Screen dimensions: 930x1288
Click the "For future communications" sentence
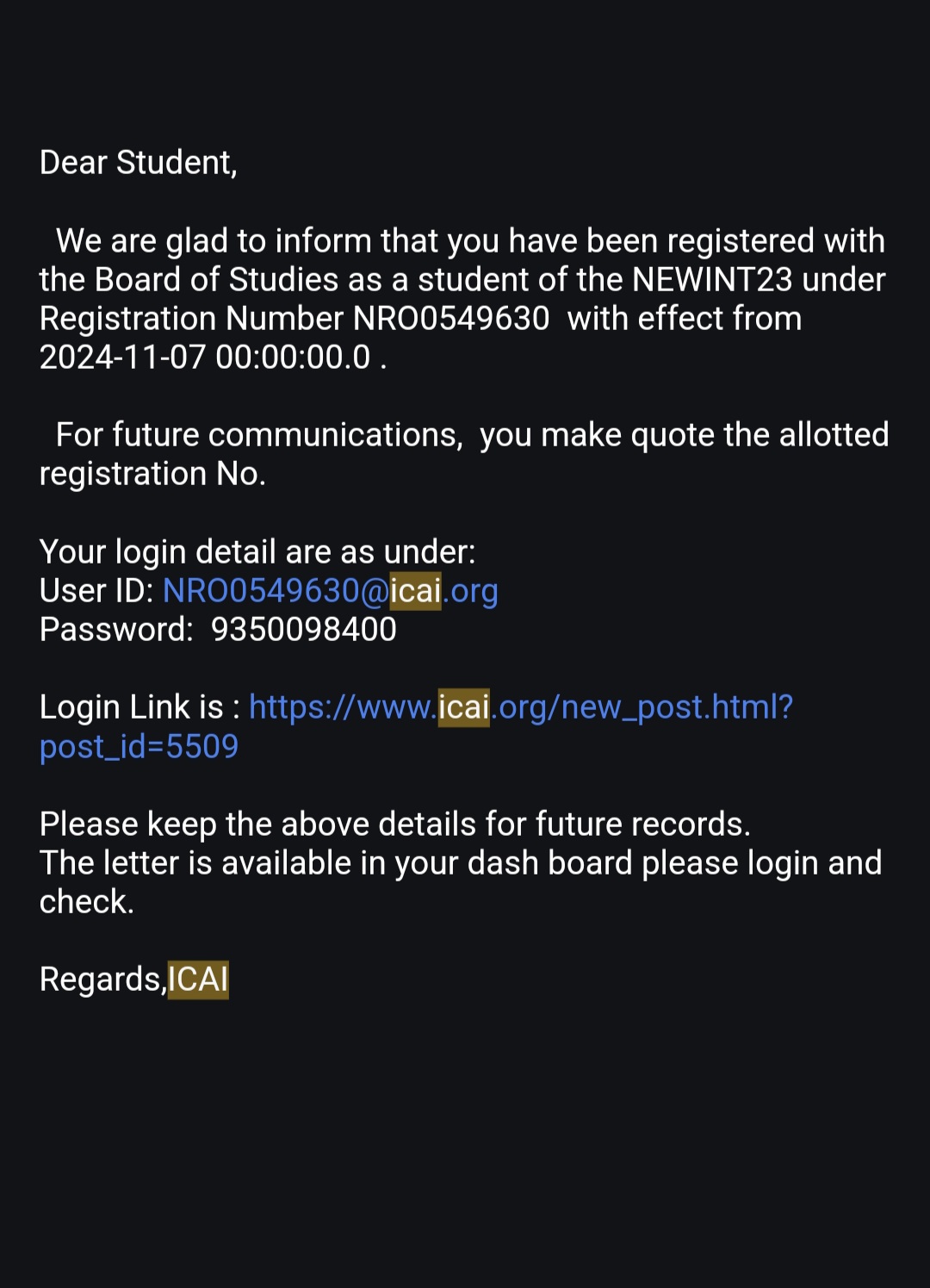[258, 435]
